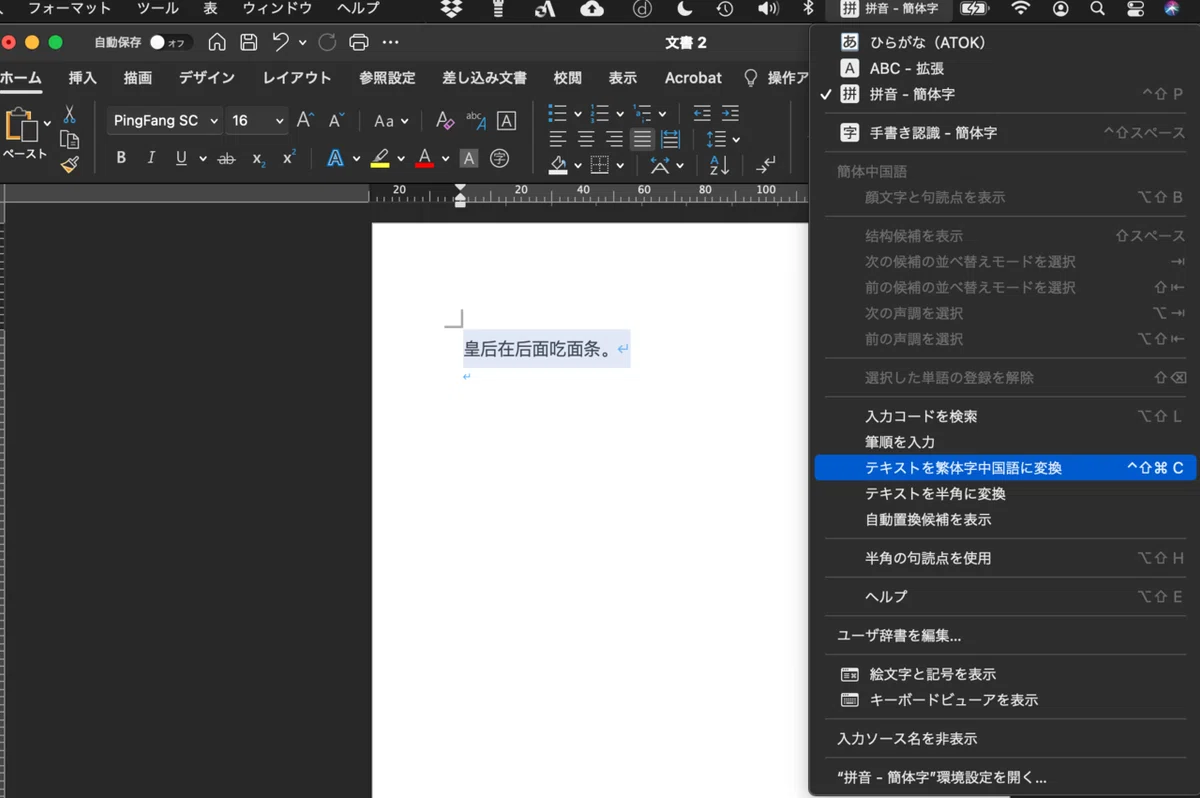Expand the Paste options arrow
This screenshot has width=1200, height=798.
pos(47,124)
